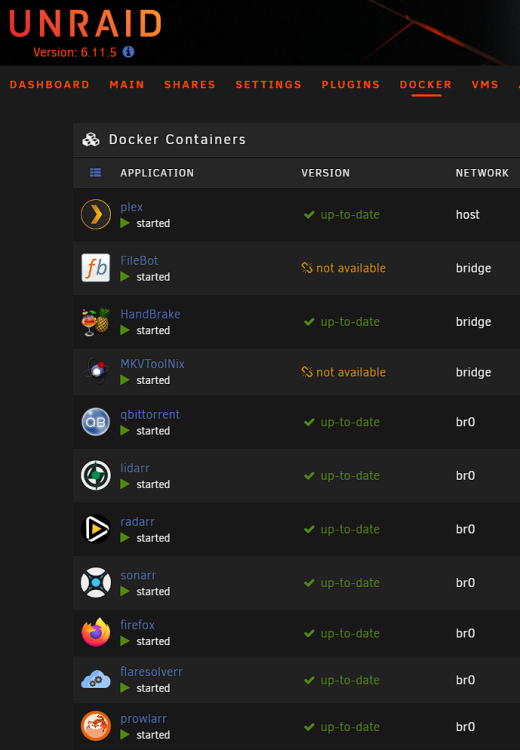Open the plex container name link
The height and width of the screenshot is (750, 520).
pos(132,207)
